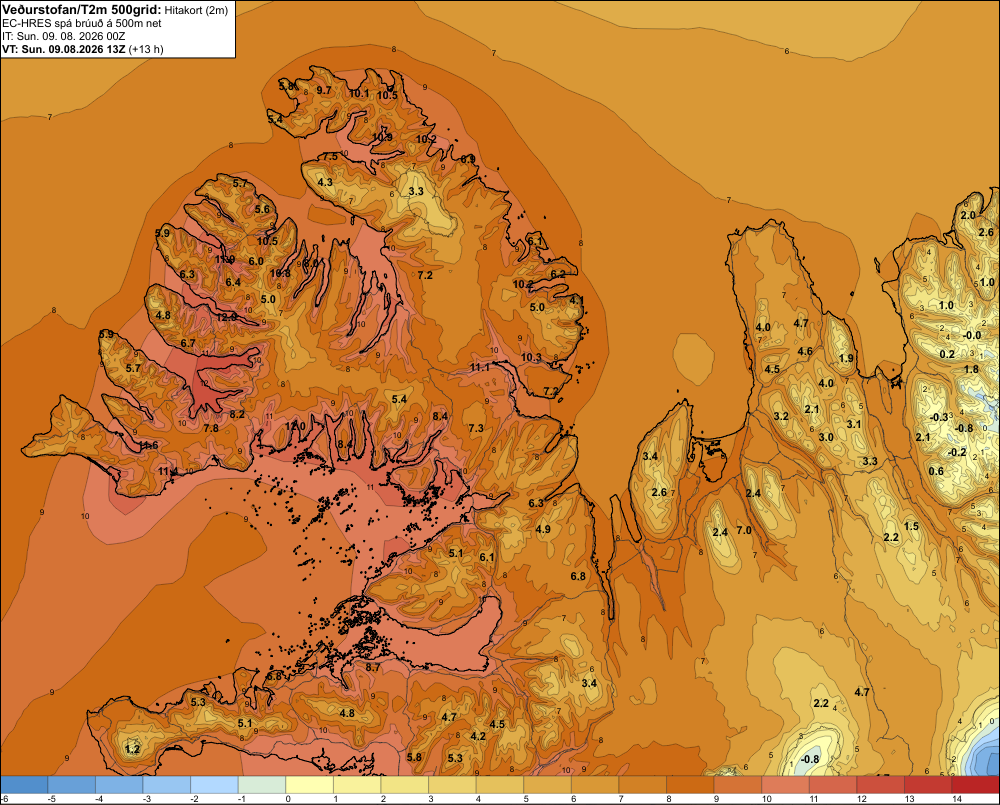The image size is (1000, 805).
Task: Click the '(+13 h)' forecast offset text
Action: point(146,49)
